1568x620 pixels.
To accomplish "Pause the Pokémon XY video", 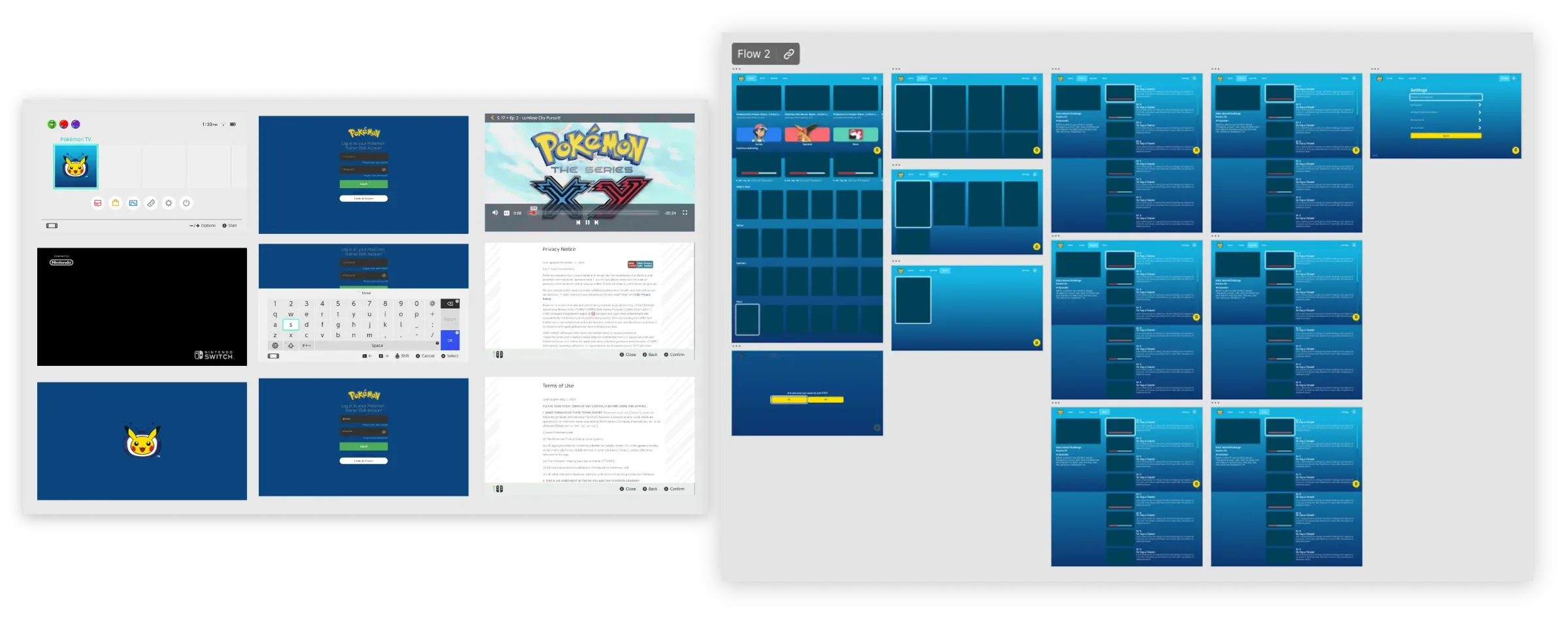I will [x=587, y=223].
